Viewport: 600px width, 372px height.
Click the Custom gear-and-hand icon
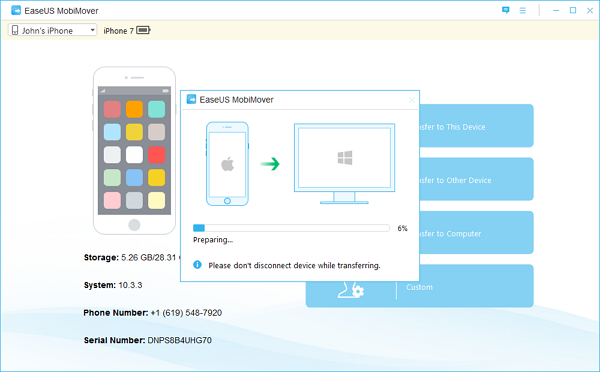[351, 290]
